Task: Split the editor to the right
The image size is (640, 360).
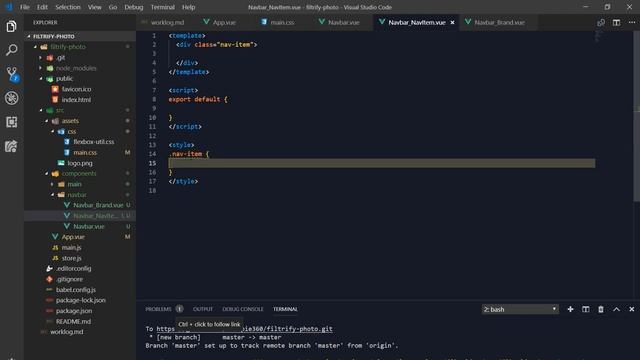Action: [x=616, y=22]
